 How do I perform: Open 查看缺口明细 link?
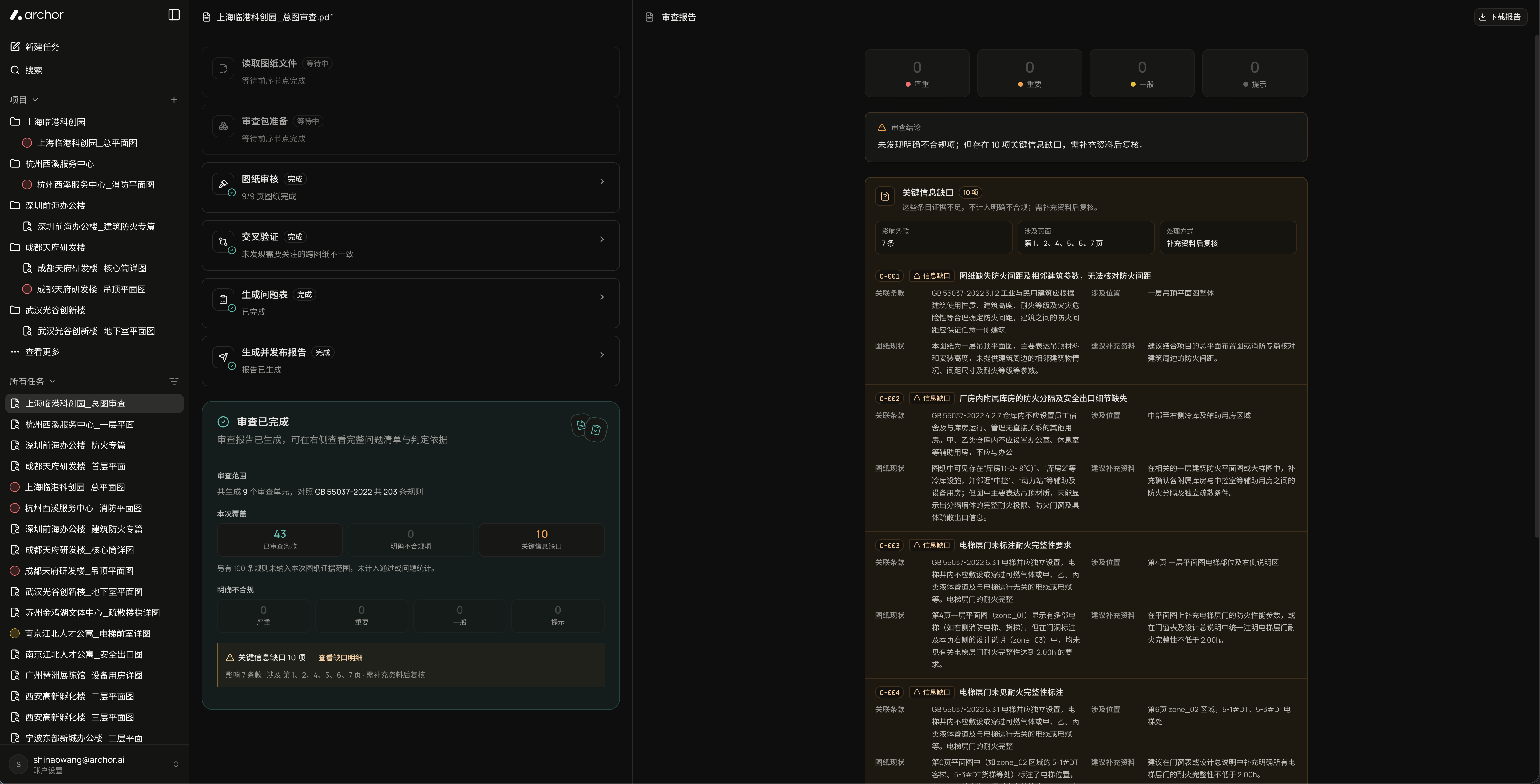(x=340, y=657)
